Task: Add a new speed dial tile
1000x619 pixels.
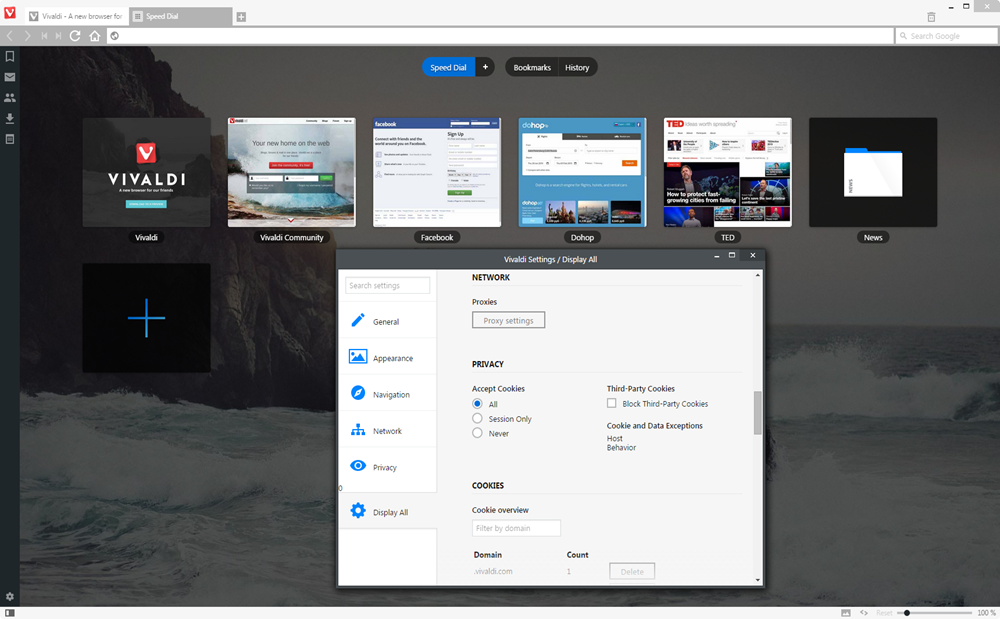Action: click(146, 318)
